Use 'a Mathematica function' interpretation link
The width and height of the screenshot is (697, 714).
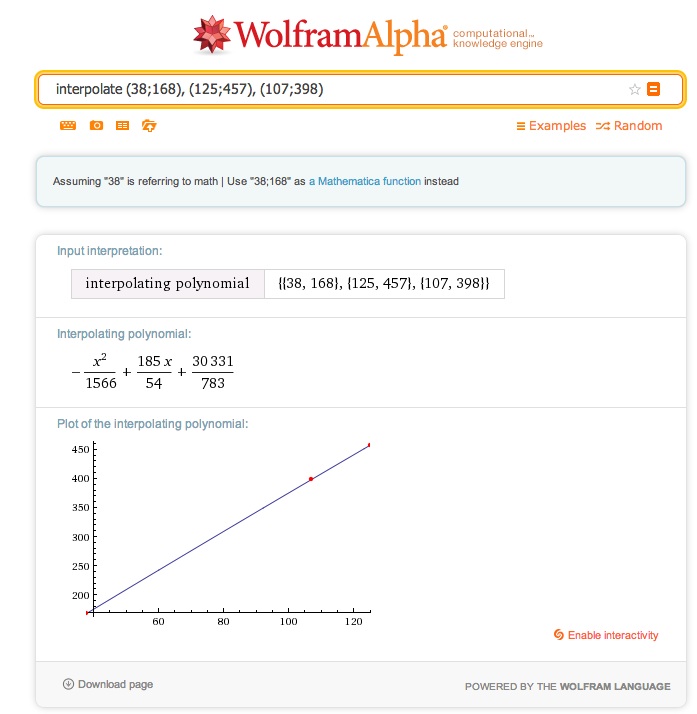coord(365,181)
